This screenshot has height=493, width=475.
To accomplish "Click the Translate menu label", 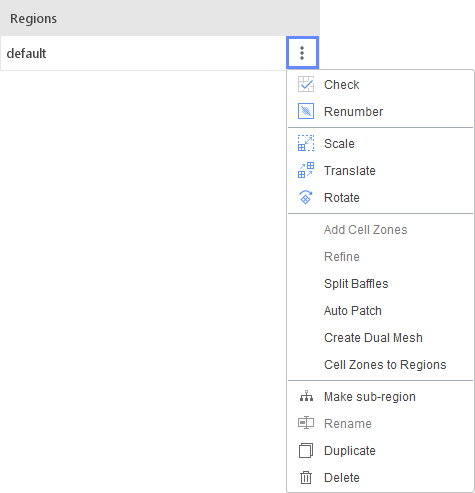I will (350, 171).
